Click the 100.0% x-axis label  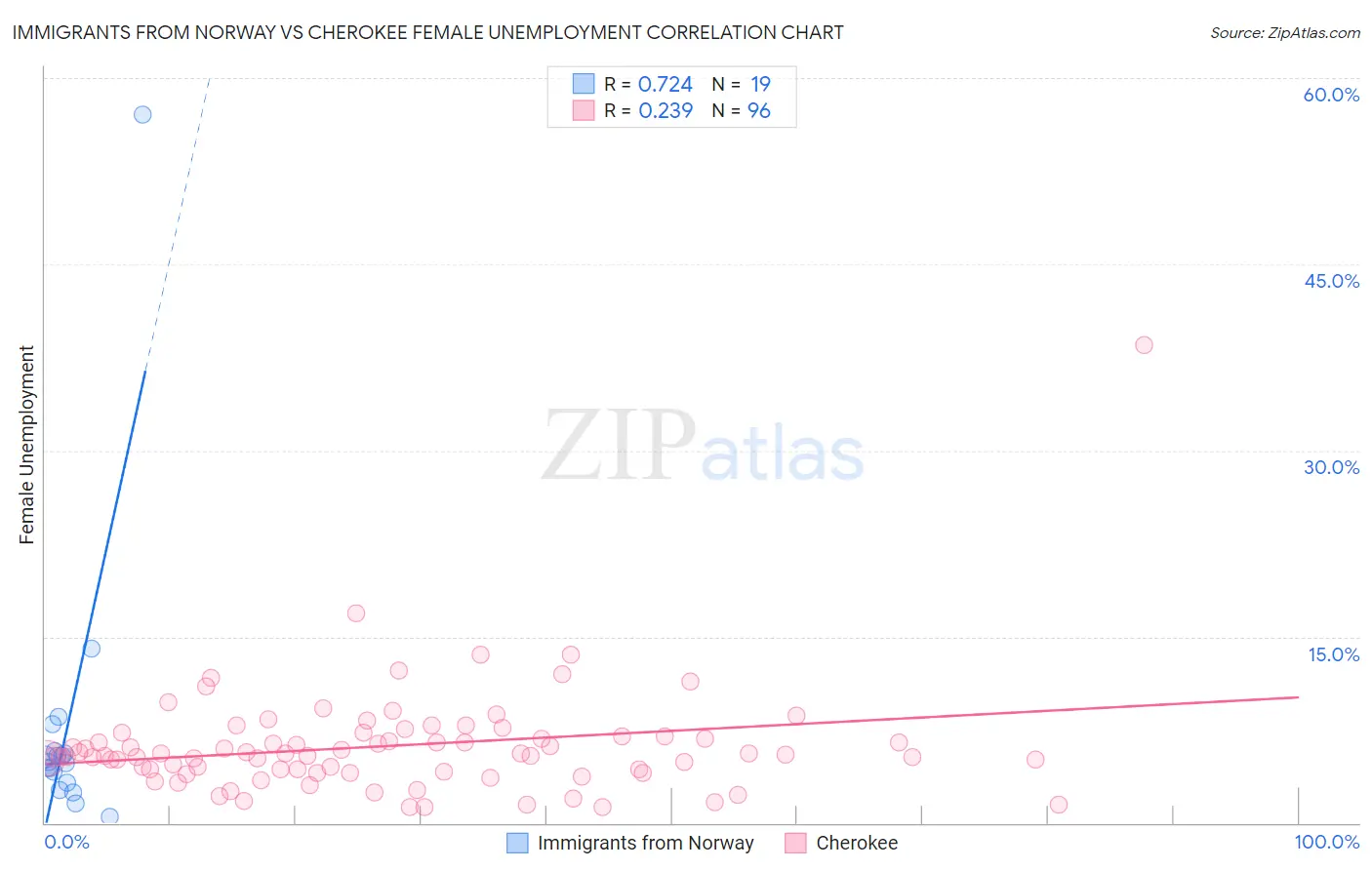[x=1326, y=842]
